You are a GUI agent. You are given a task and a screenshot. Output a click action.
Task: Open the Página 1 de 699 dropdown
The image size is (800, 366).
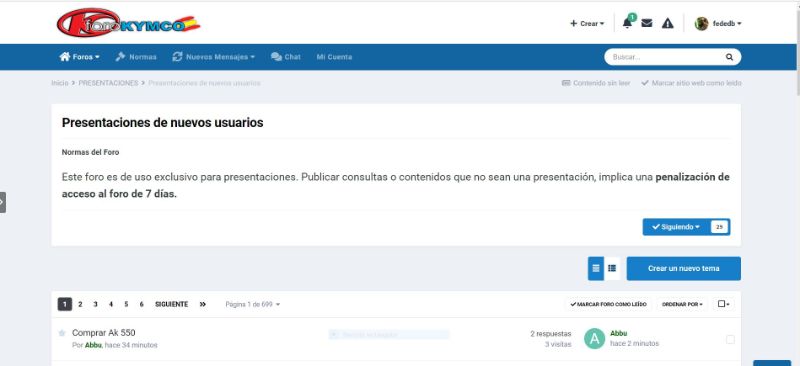[x=253, y=304]
